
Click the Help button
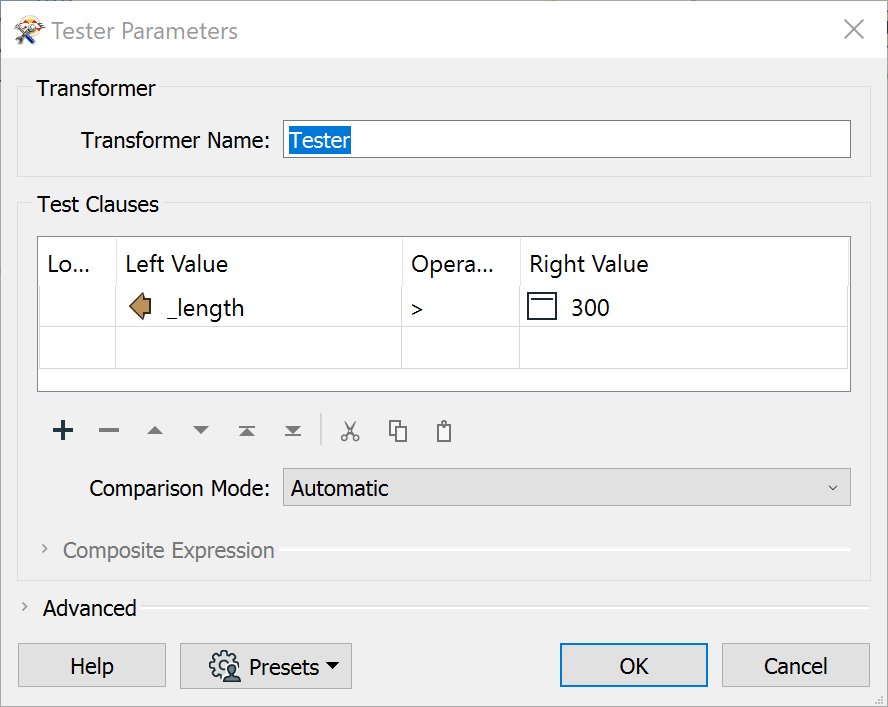pos(91,665)
